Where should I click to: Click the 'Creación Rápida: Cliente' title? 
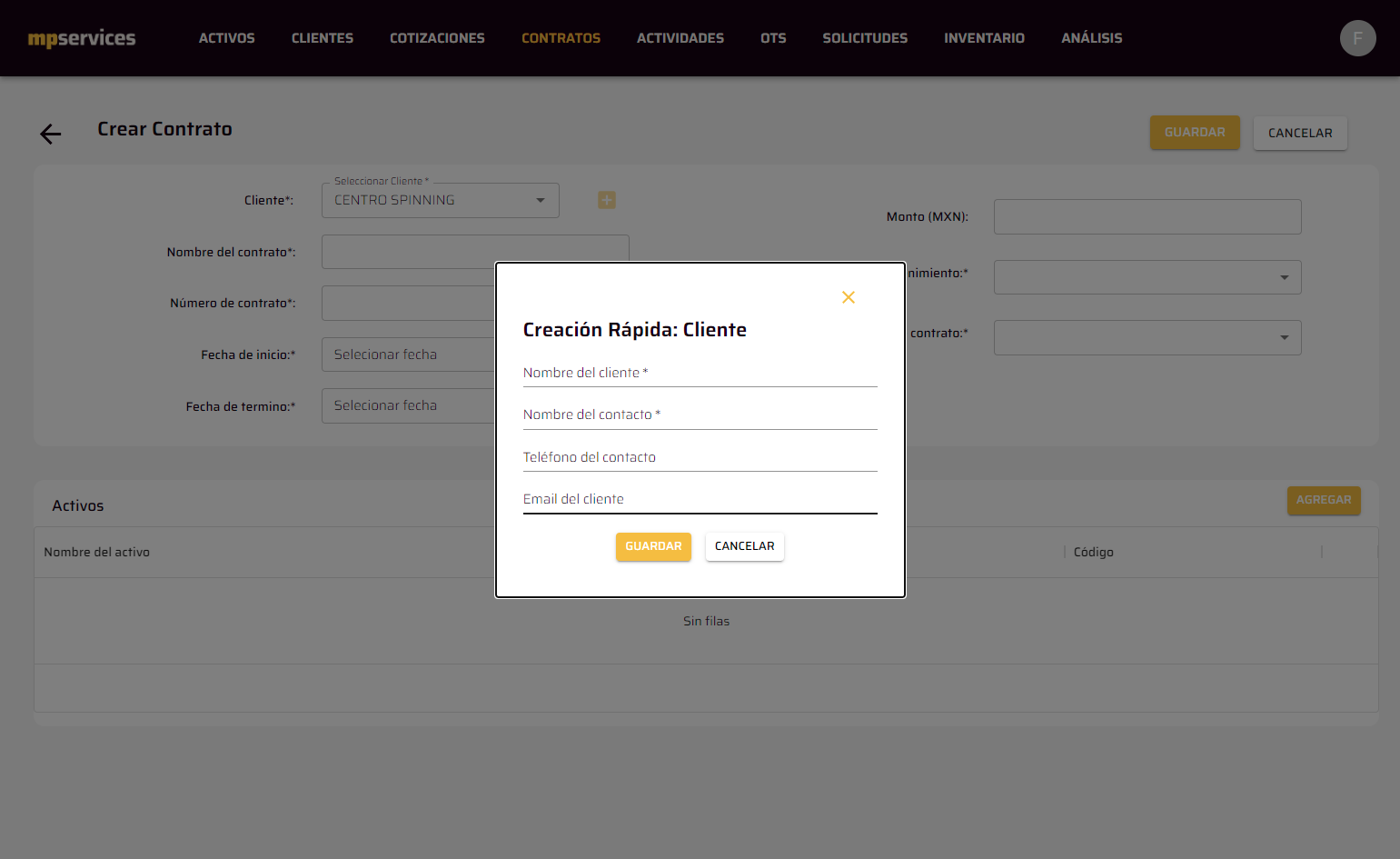click(635, 330)
